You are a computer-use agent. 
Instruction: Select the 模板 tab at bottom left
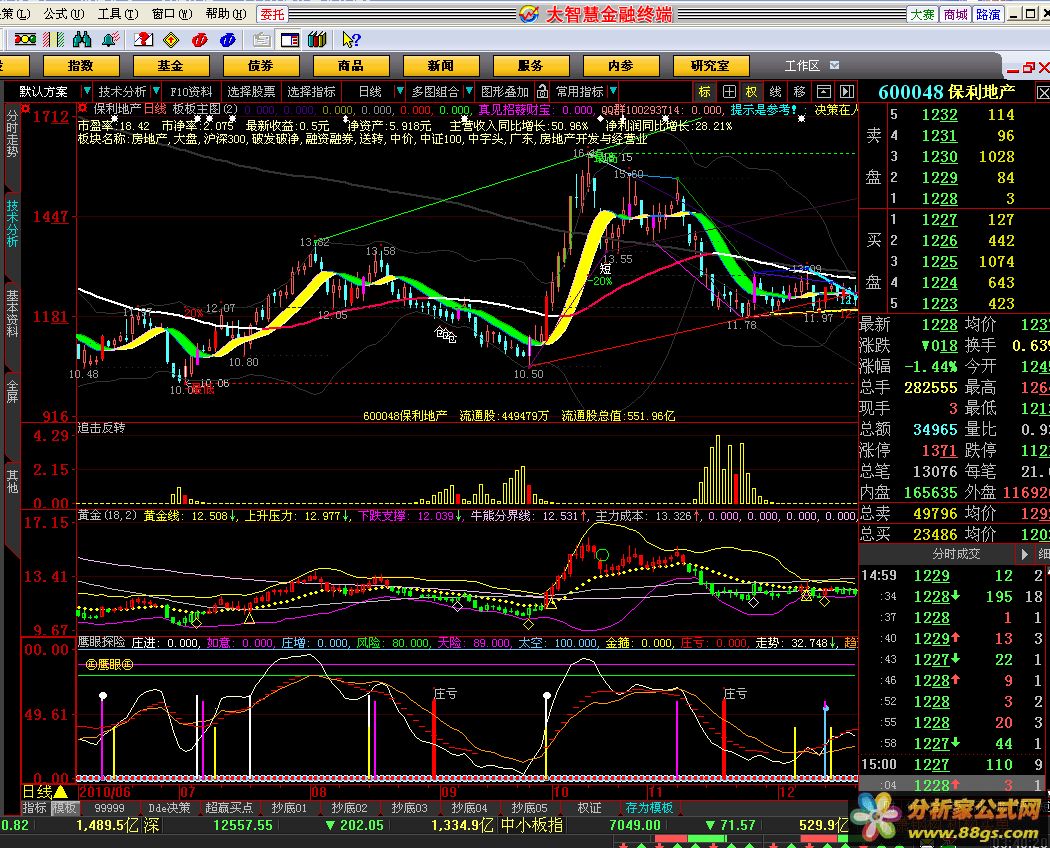point(65,808)
